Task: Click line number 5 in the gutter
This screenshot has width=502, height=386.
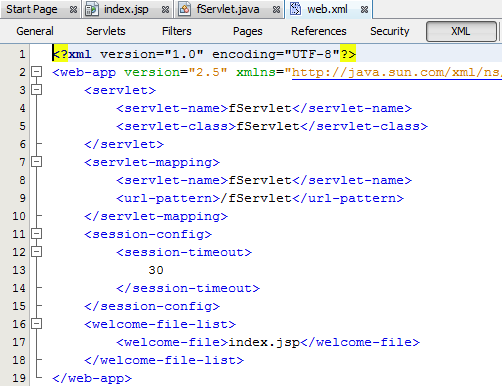Action: [x=22, y=126]
